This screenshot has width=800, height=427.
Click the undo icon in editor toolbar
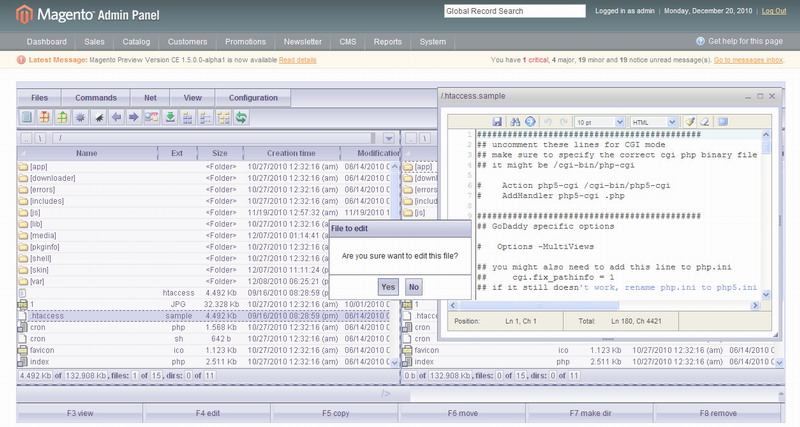(548, 122)
